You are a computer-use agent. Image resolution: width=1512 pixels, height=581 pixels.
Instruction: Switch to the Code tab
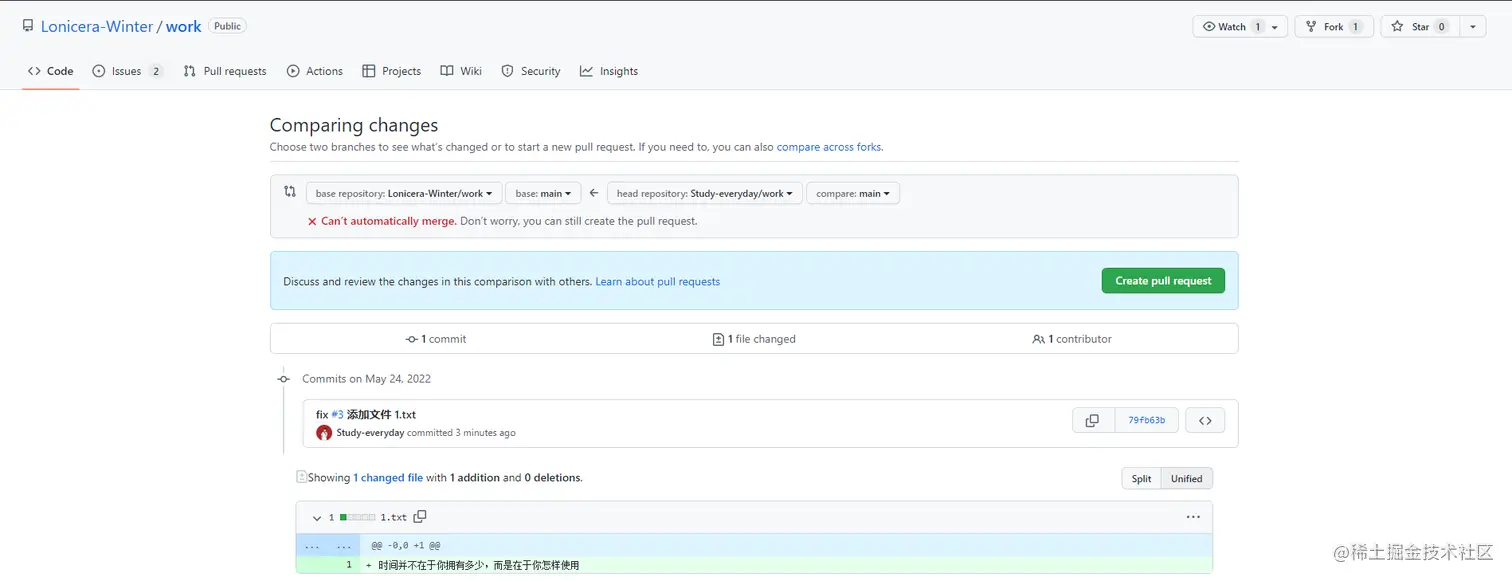(x=51, y=71)
